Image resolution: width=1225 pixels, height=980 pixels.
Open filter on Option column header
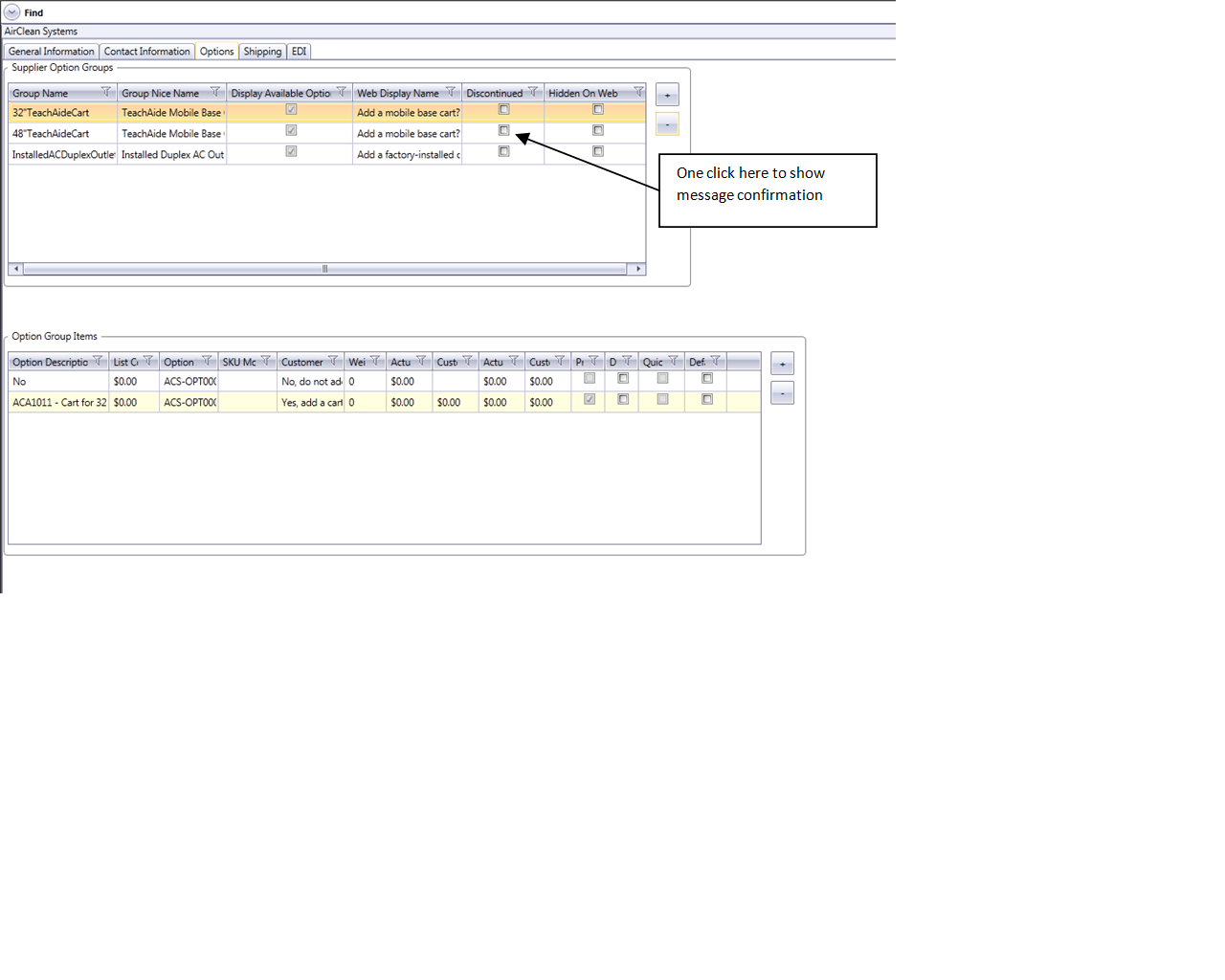(207, 362)
